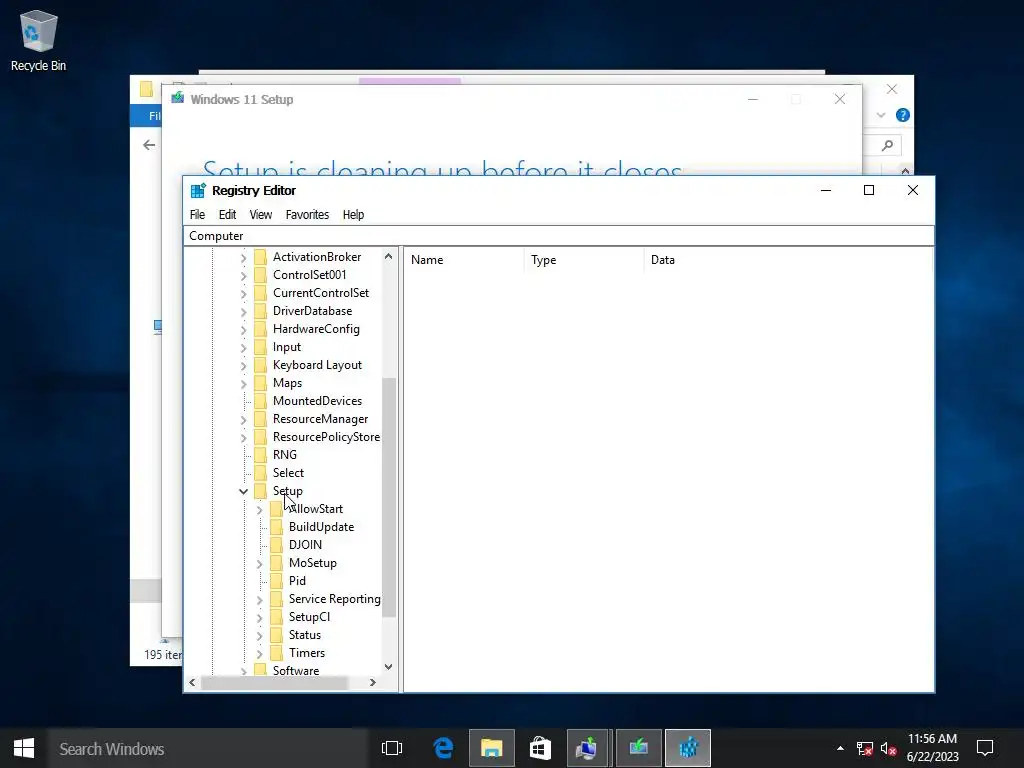Open the Action Center notifications icon

[985, 748]
